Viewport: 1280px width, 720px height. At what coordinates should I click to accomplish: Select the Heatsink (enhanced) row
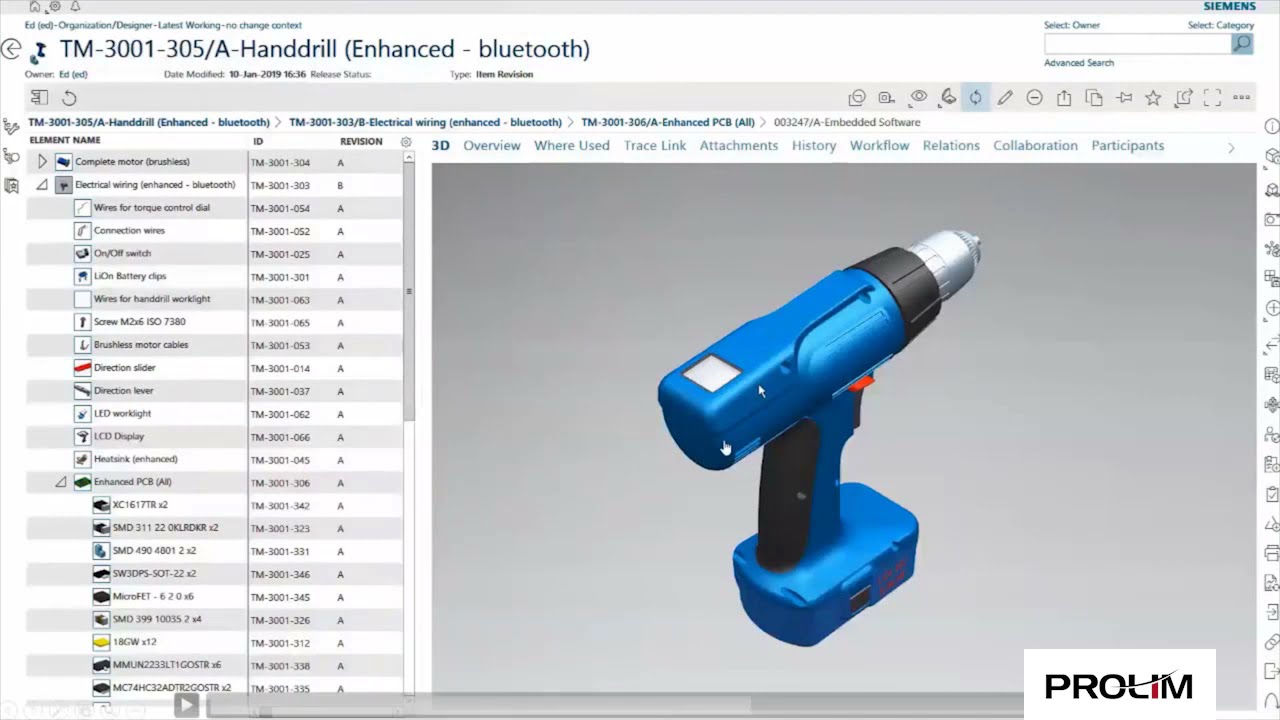(215, 460)
